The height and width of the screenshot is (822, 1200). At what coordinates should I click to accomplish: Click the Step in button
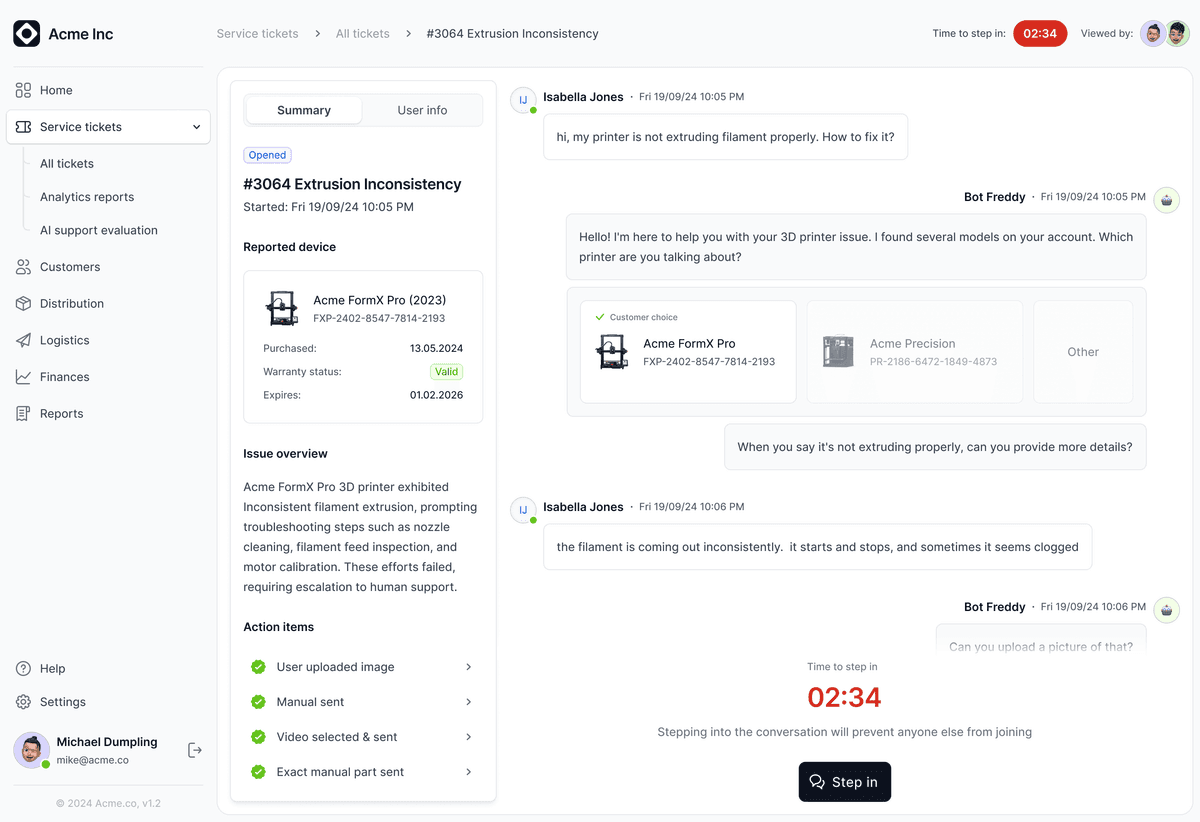tap(845, 782)
